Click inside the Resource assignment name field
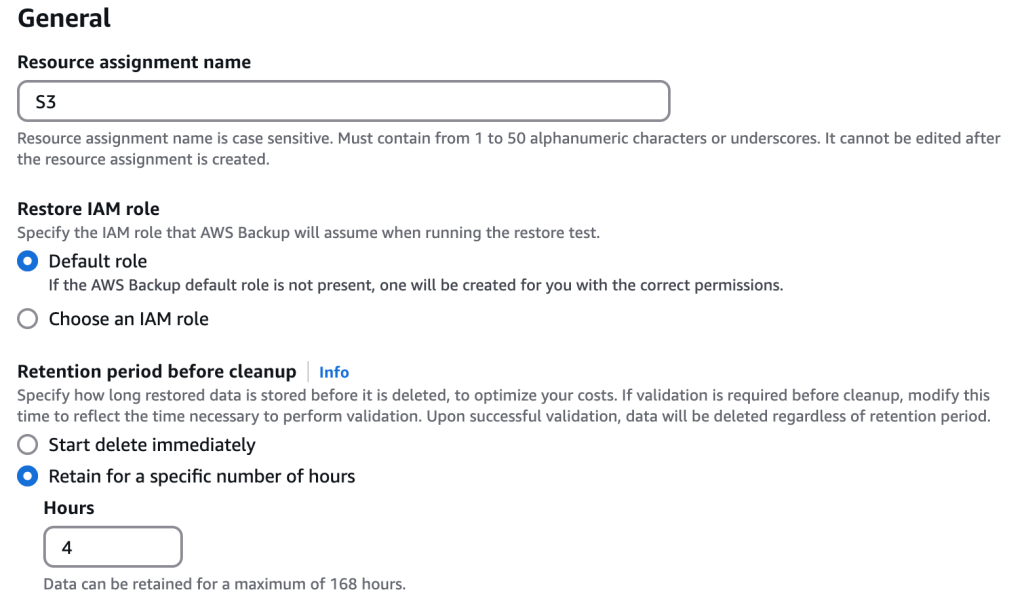This screenshot has width=1024, height=611. coord(340,100)
